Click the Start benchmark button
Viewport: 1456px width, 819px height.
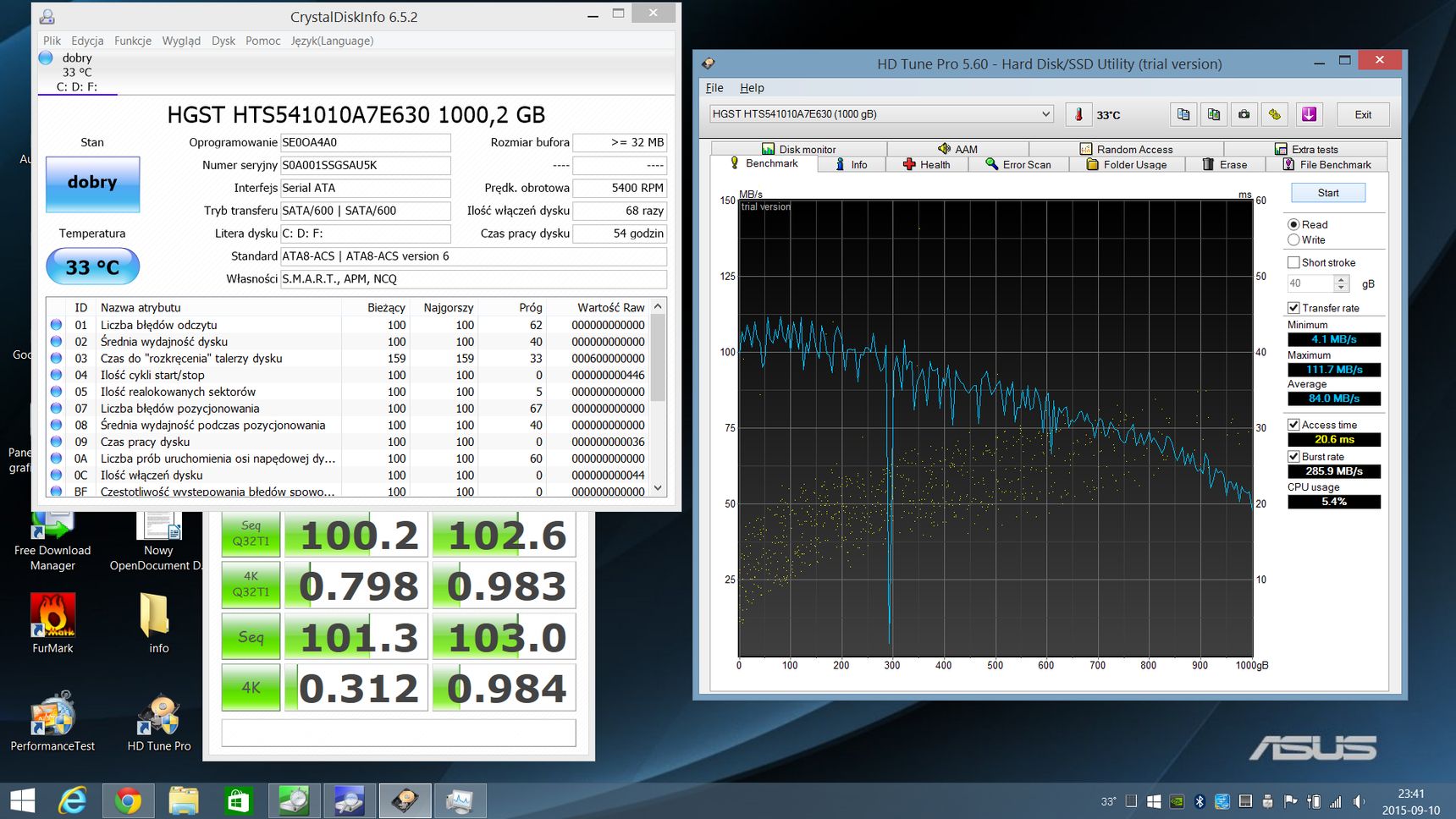coord(1328,193)
